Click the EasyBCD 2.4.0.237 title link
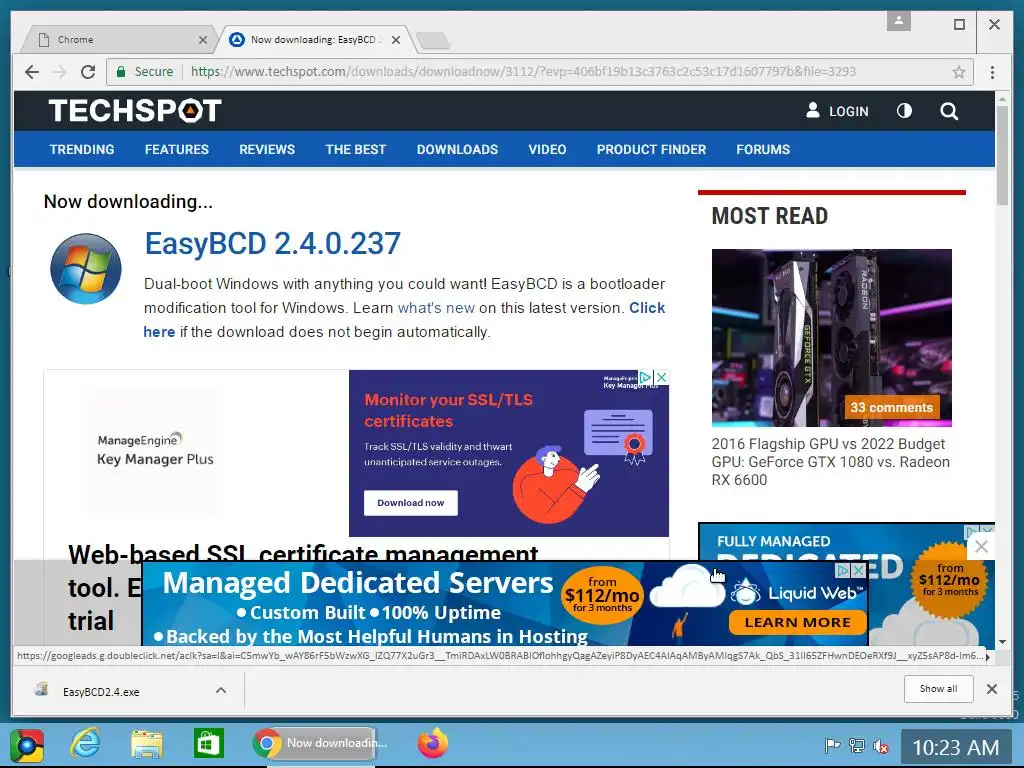1024x768 pixels. coord(272,244)
